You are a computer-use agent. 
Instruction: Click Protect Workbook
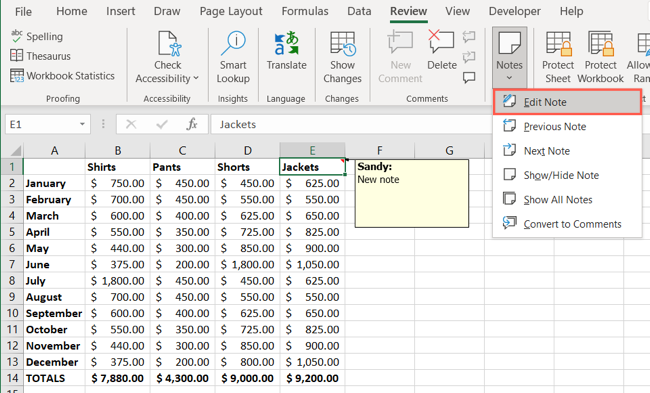click(600, 57)
